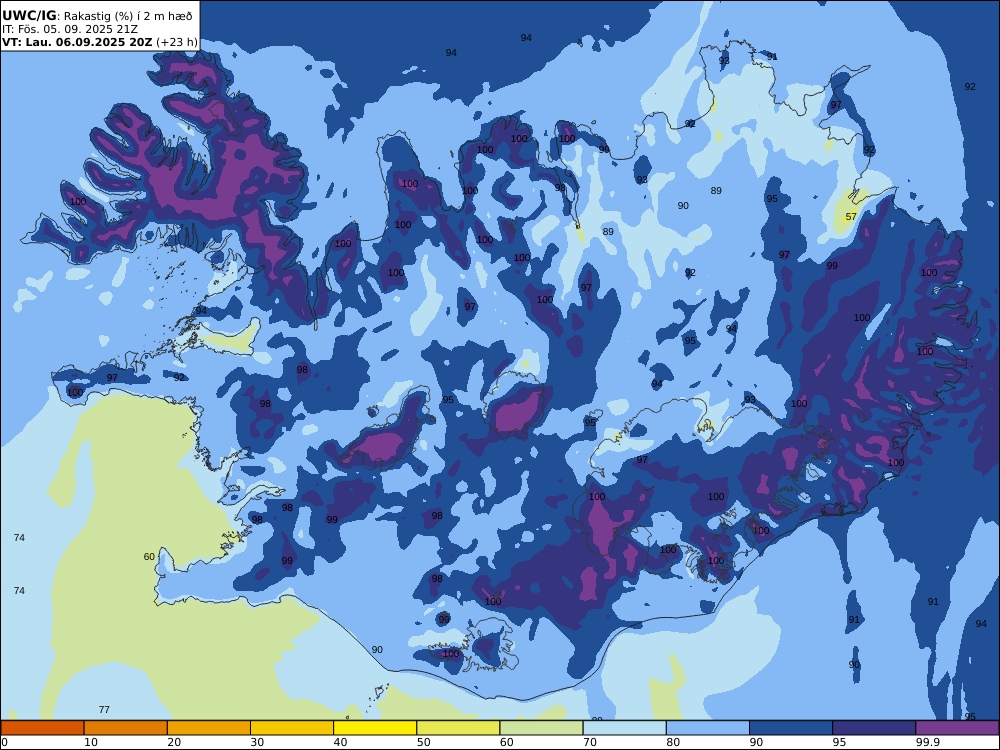
Task: Click the '20' legend tick label
Action: [x=174, y=742]
